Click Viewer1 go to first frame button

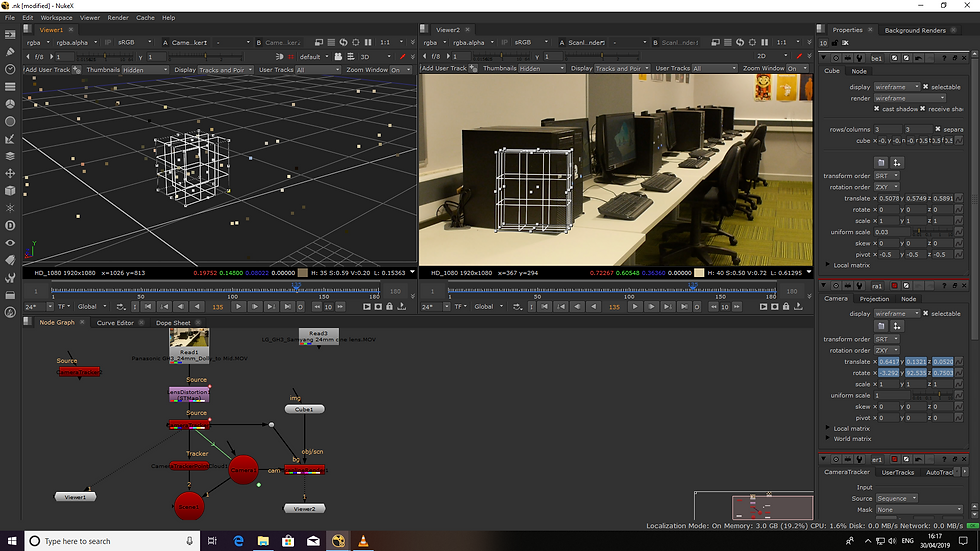pyautogui.click(x=148, y=306)
